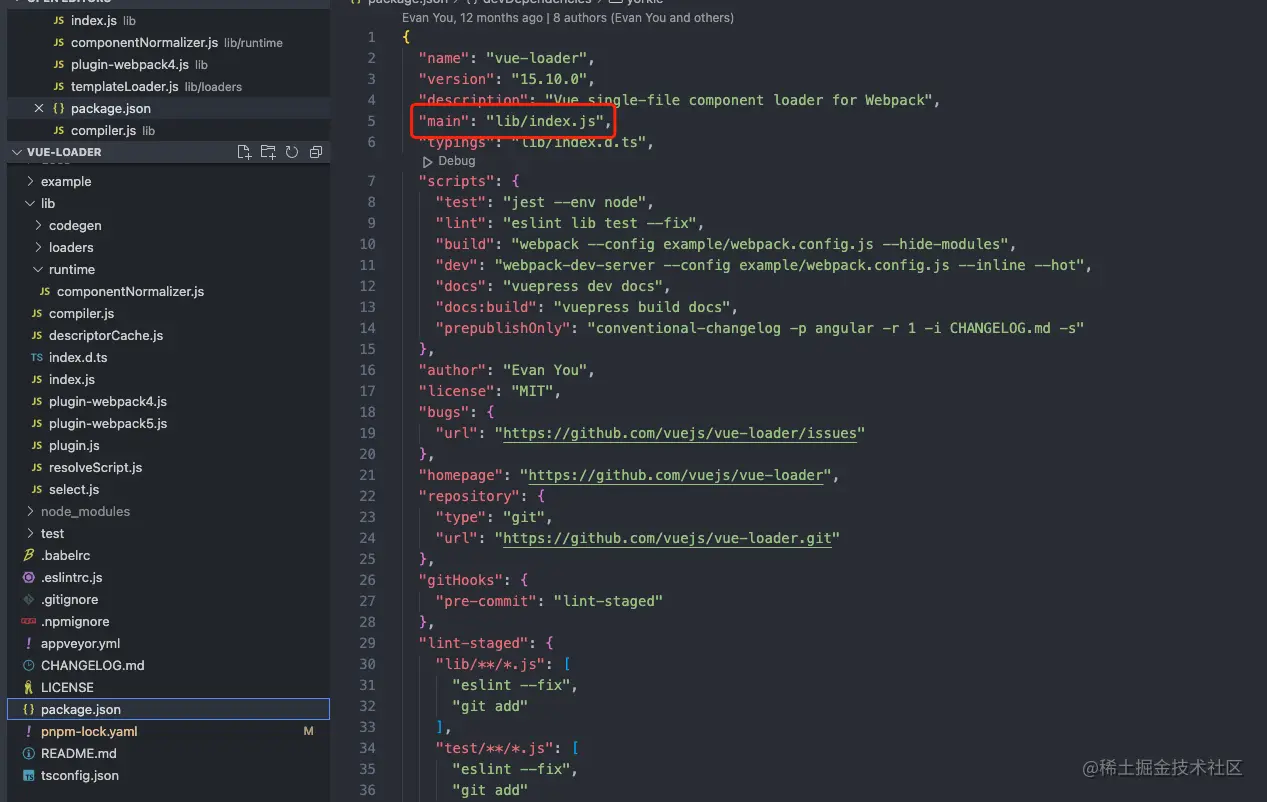This screenshot has width=1267, height=802.
Task: Click the Evan You git blame codelens
Action: pyautogui.click(x=567, y=18)
